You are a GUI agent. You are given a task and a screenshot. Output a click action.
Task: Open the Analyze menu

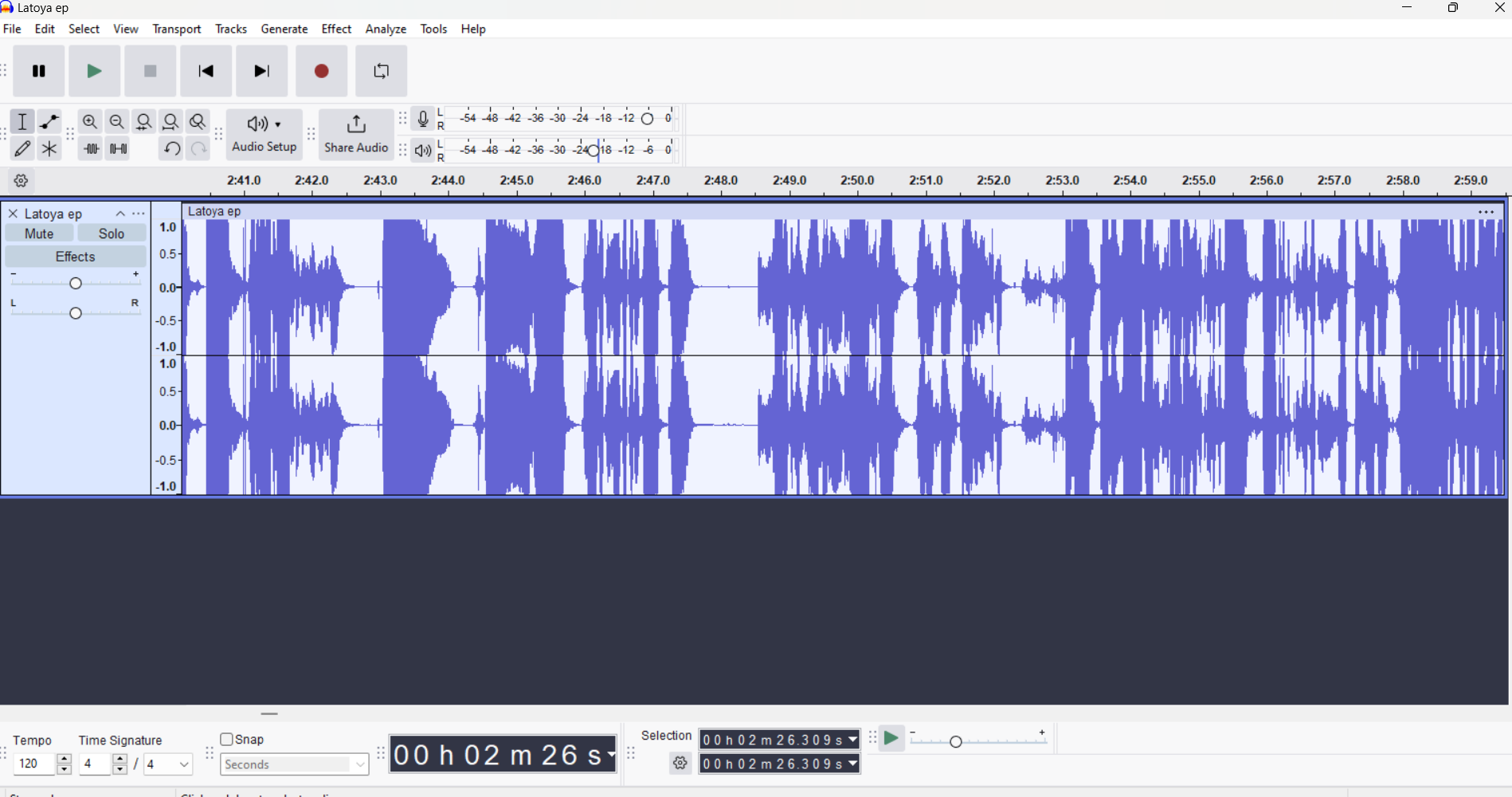(x=386, y=29)
